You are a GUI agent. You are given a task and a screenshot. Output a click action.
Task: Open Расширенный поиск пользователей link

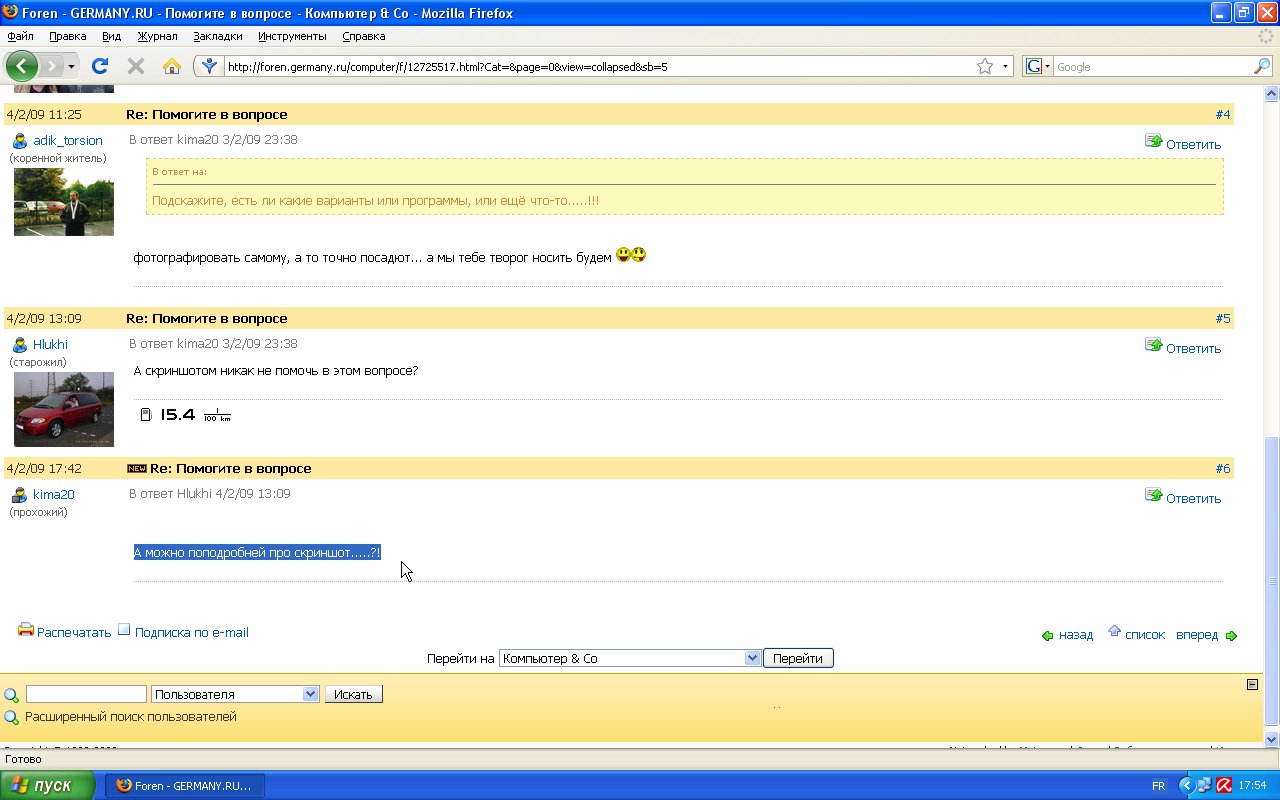coord(131,717)
